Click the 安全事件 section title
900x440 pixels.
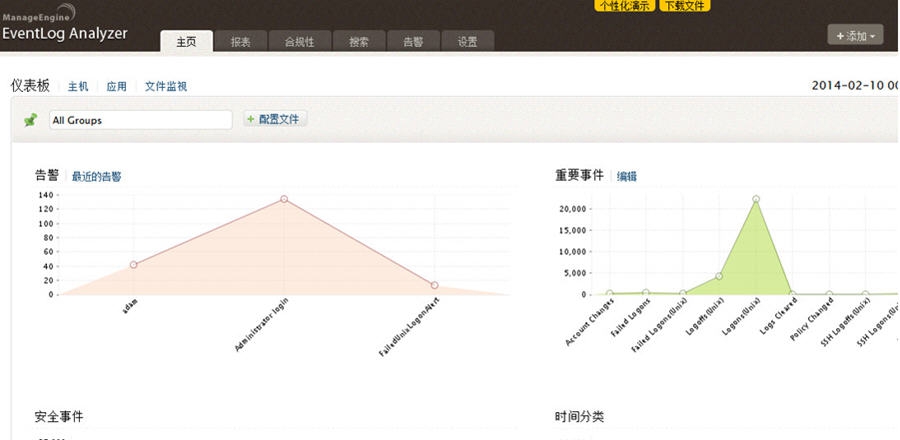[x=59, y=416]
